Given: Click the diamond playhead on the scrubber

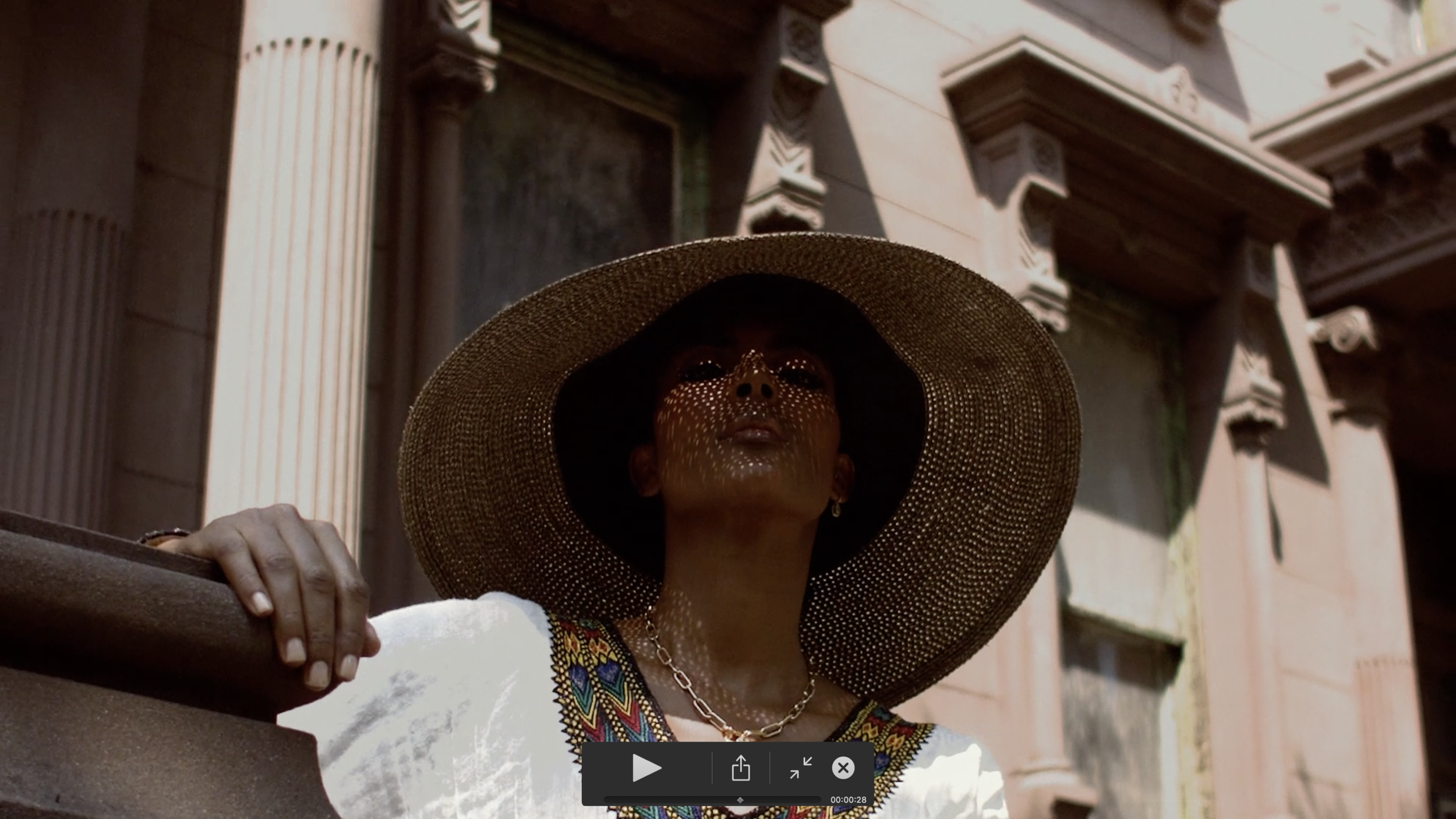Looking at the screenshot, I should click(x=740, y=800).
